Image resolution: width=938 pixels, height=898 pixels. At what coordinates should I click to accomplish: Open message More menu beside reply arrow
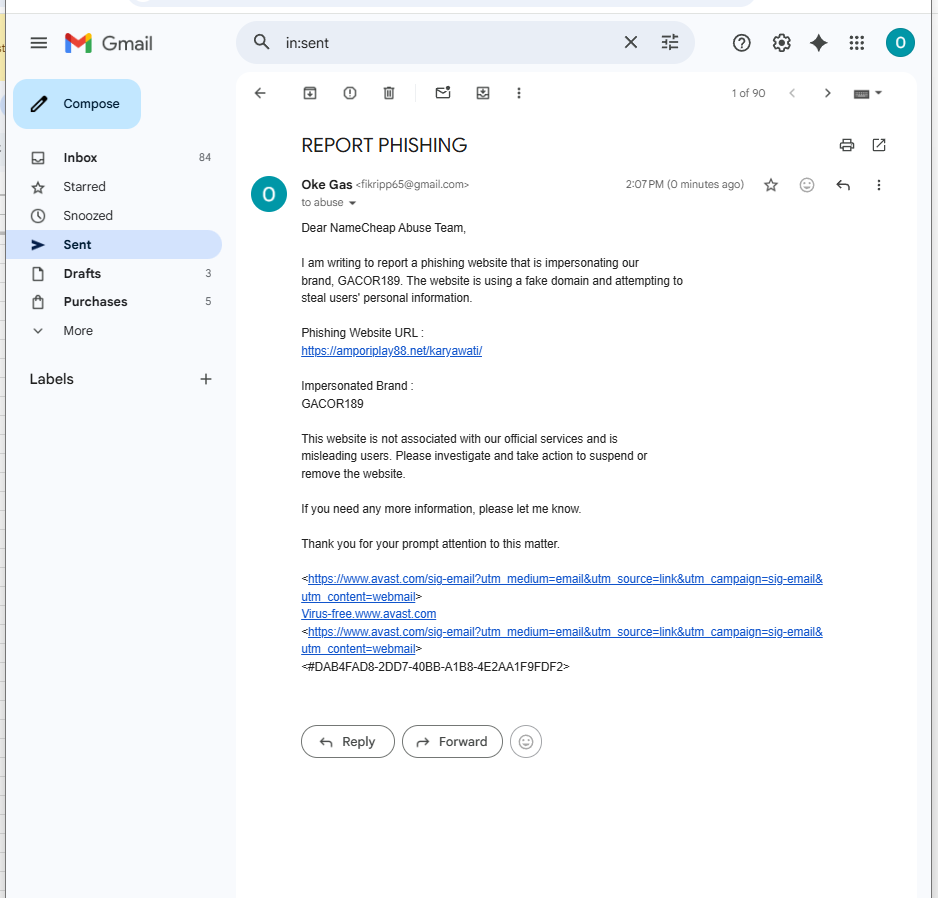(x=879, y=185)
